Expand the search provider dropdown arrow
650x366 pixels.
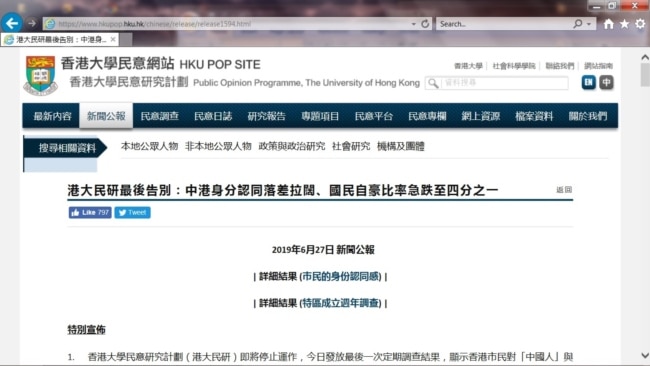589,24
